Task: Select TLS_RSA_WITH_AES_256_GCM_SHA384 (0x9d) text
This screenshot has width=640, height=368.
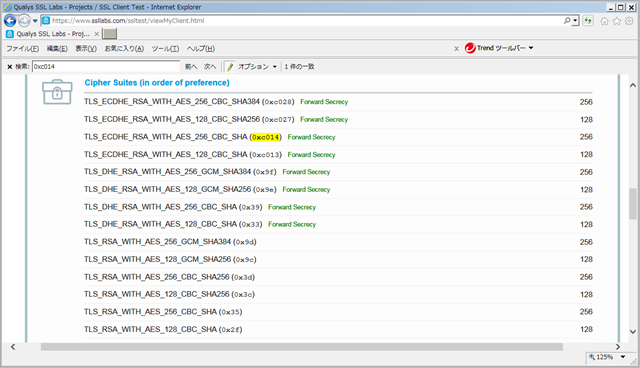Action: 170,242
